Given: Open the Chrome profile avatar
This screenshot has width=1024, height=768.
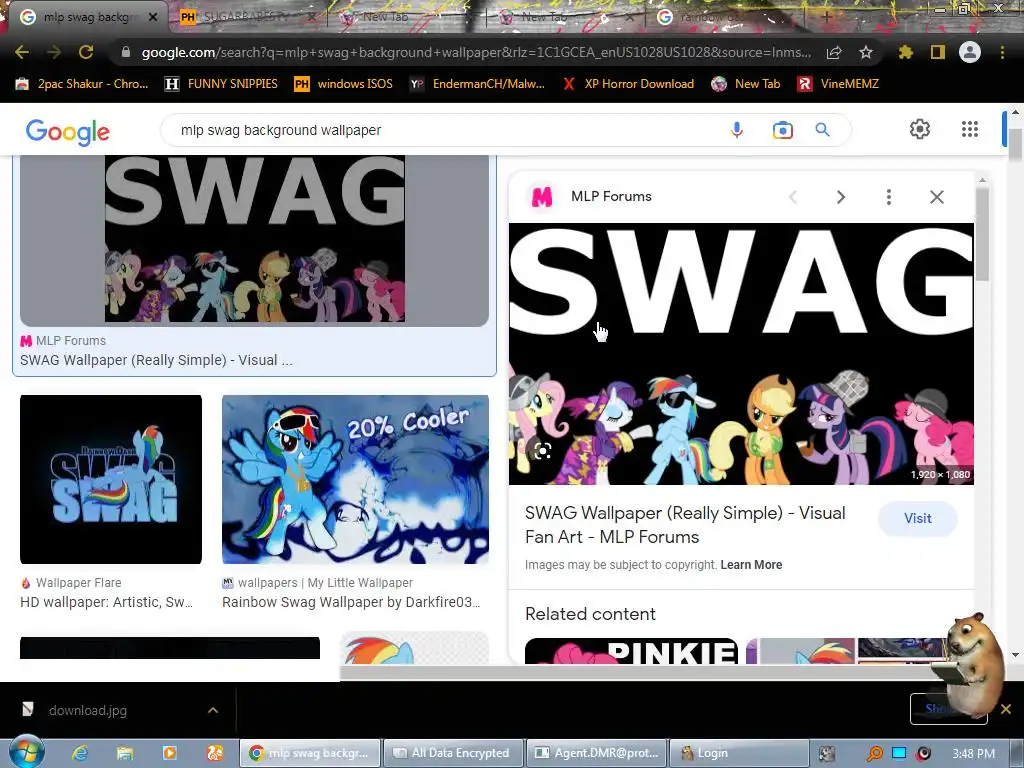Looking at the screenshot, I should 970,52.
